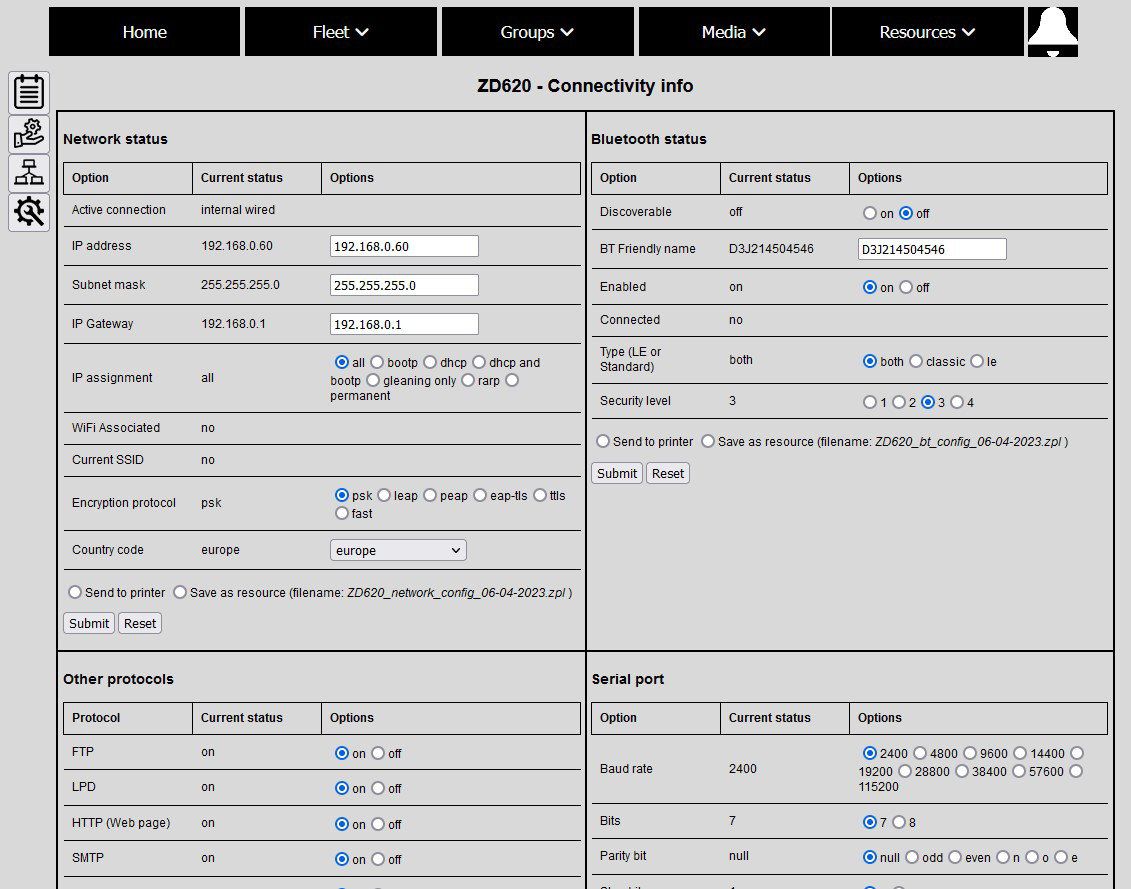Select gleaning only IP assignment
This screenshot has width=1131, height=889.
(x=373, y=380)
